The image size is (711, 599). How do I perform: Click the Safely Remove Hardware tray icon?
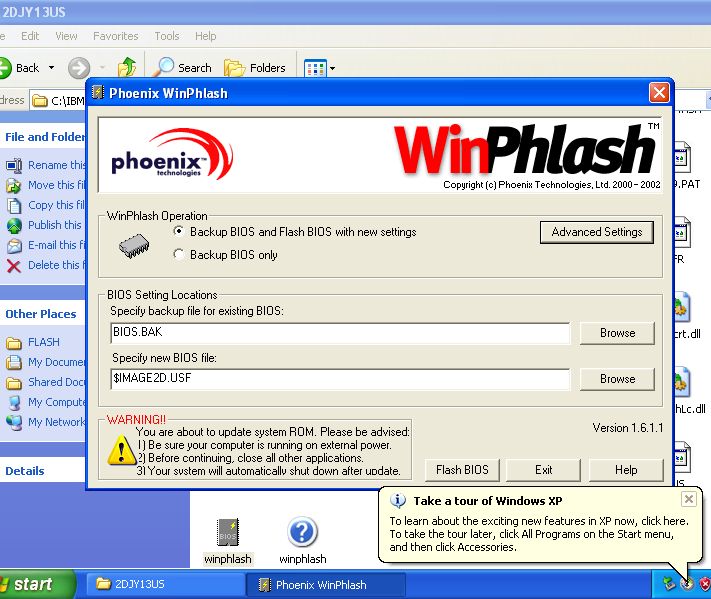[670, 584]
